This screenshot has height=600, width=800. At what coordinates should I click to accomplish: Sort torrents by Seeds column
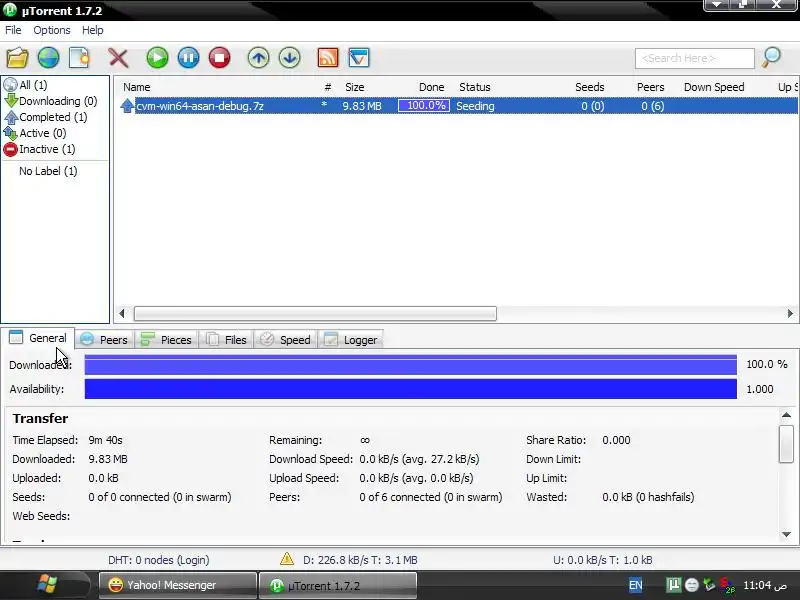pyautogui.click(x=590, y=87)
